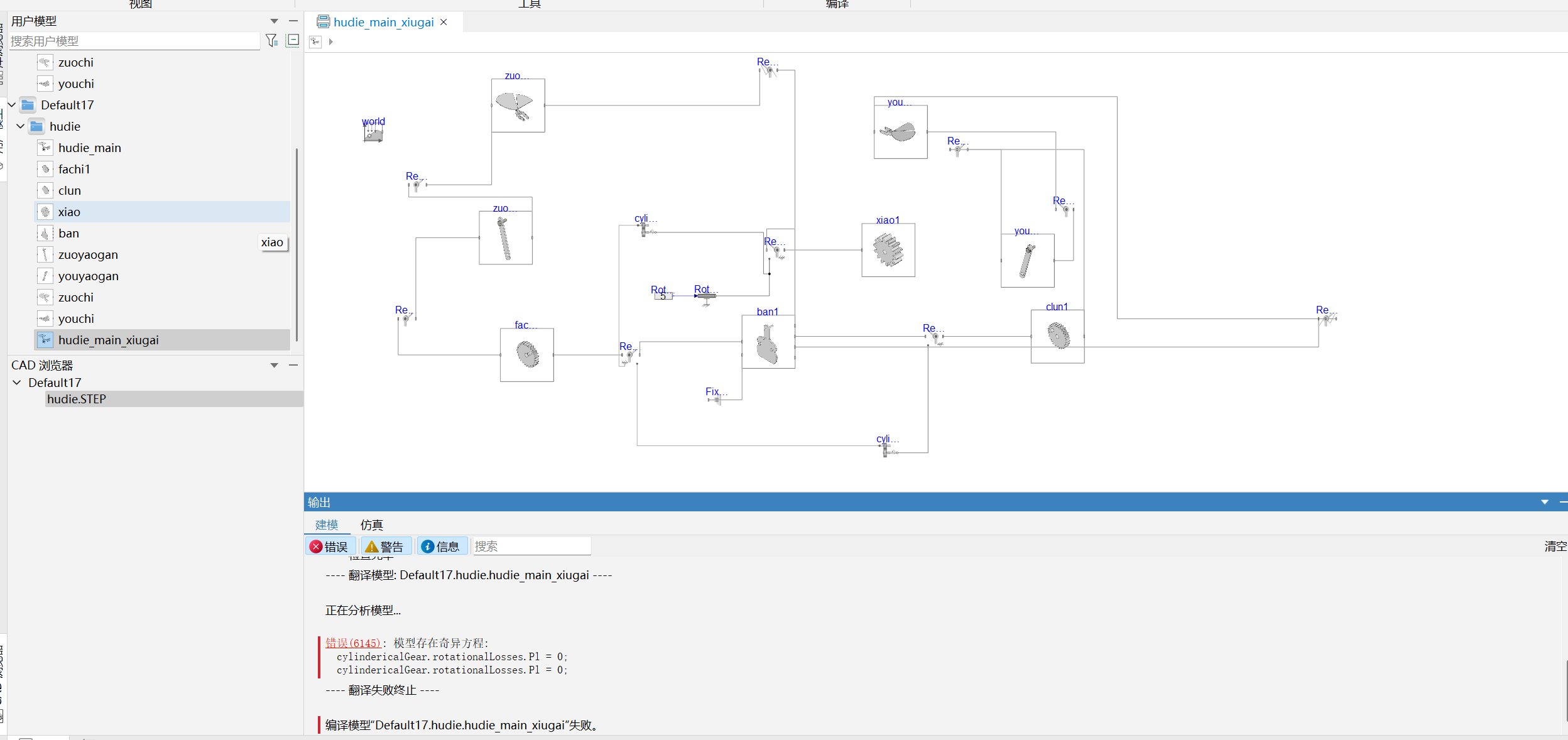Select hudie_main_xiugai in the model tree
1568x740 pixels.
click(163, 340)
